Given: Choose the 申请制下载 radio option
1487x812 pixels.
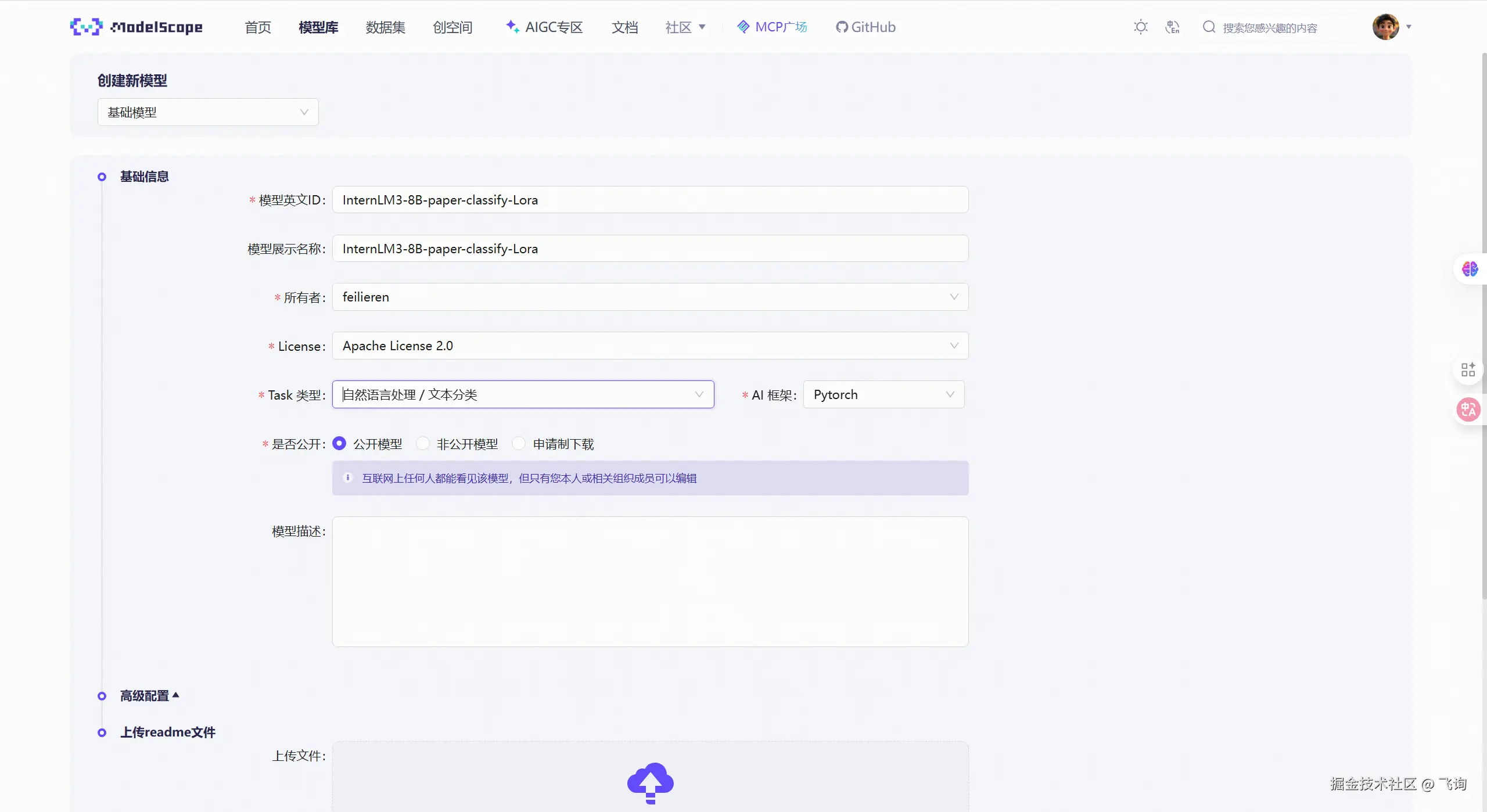Looking at the screenshot, I should (x=519, y=444).
